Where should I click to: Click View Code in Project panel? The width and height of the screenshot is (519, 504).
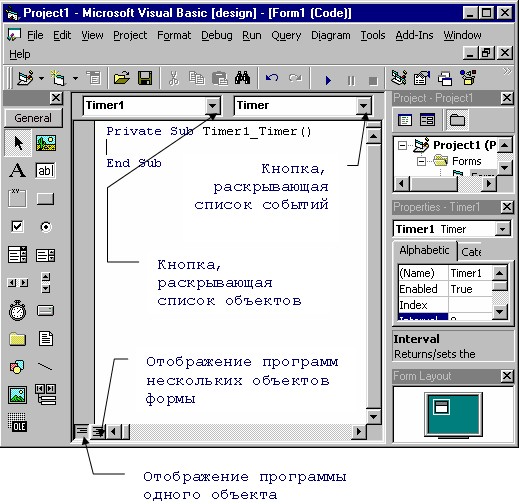[x=405, y=120]
